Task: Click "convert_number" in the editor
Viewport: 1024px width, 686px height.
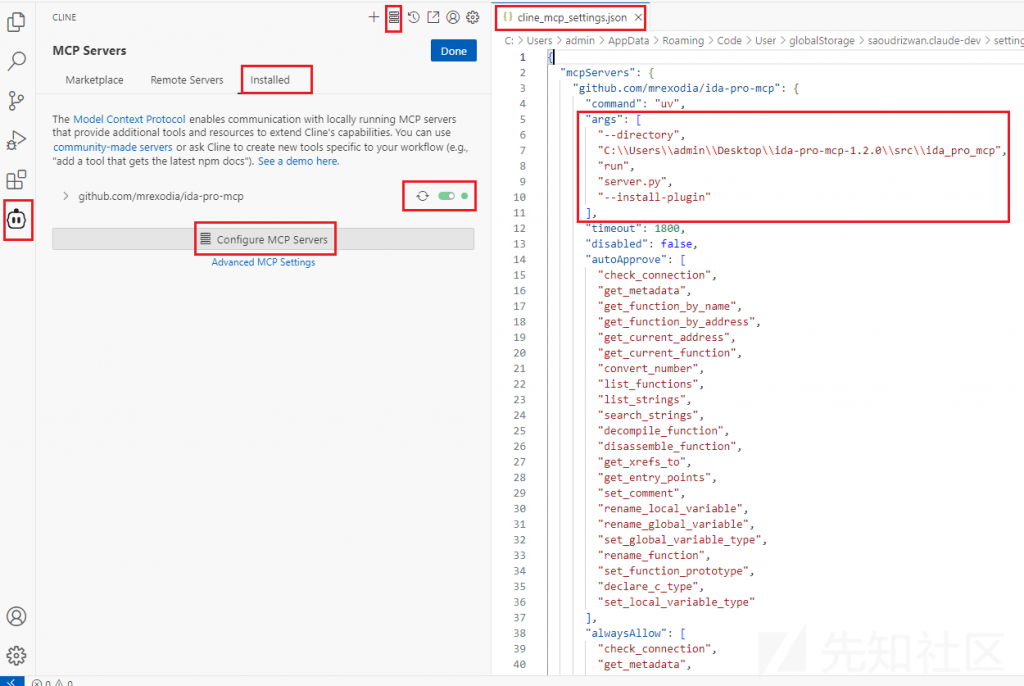Action: coord(647,368)
